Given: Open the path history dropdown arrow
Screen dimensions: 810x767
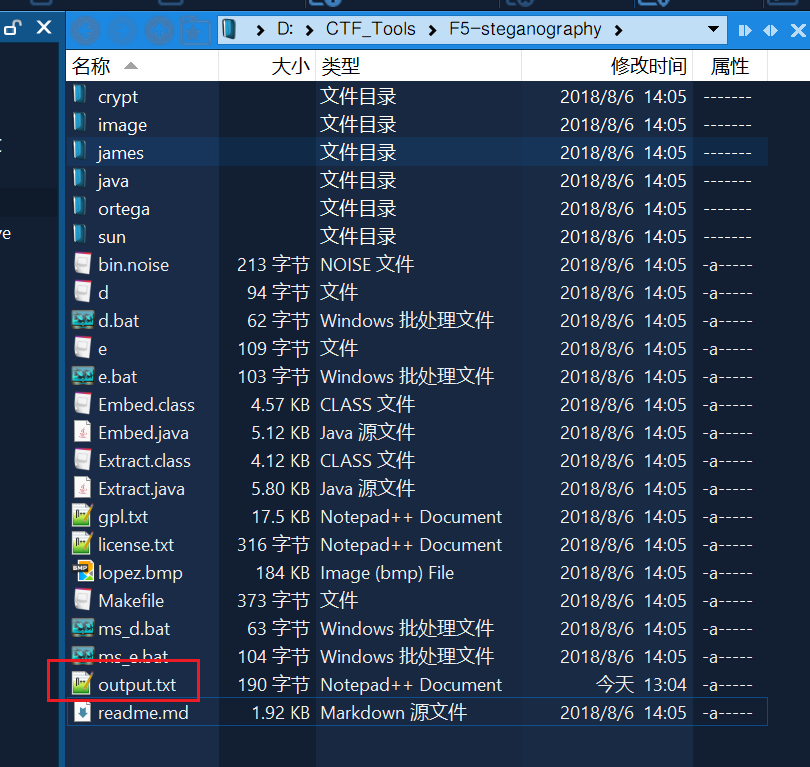Looking at the screenshot, I should 713,29.
